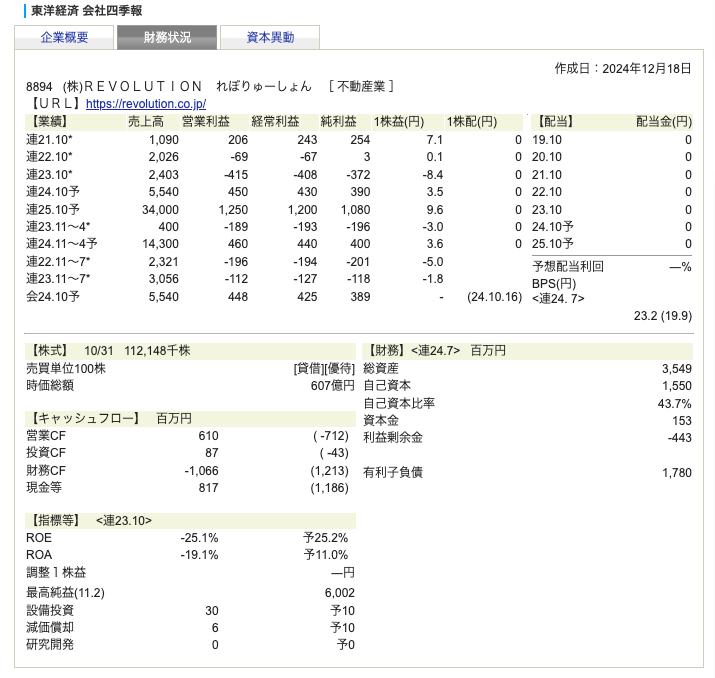Select the 連22.10* row label

click(49, 157)
